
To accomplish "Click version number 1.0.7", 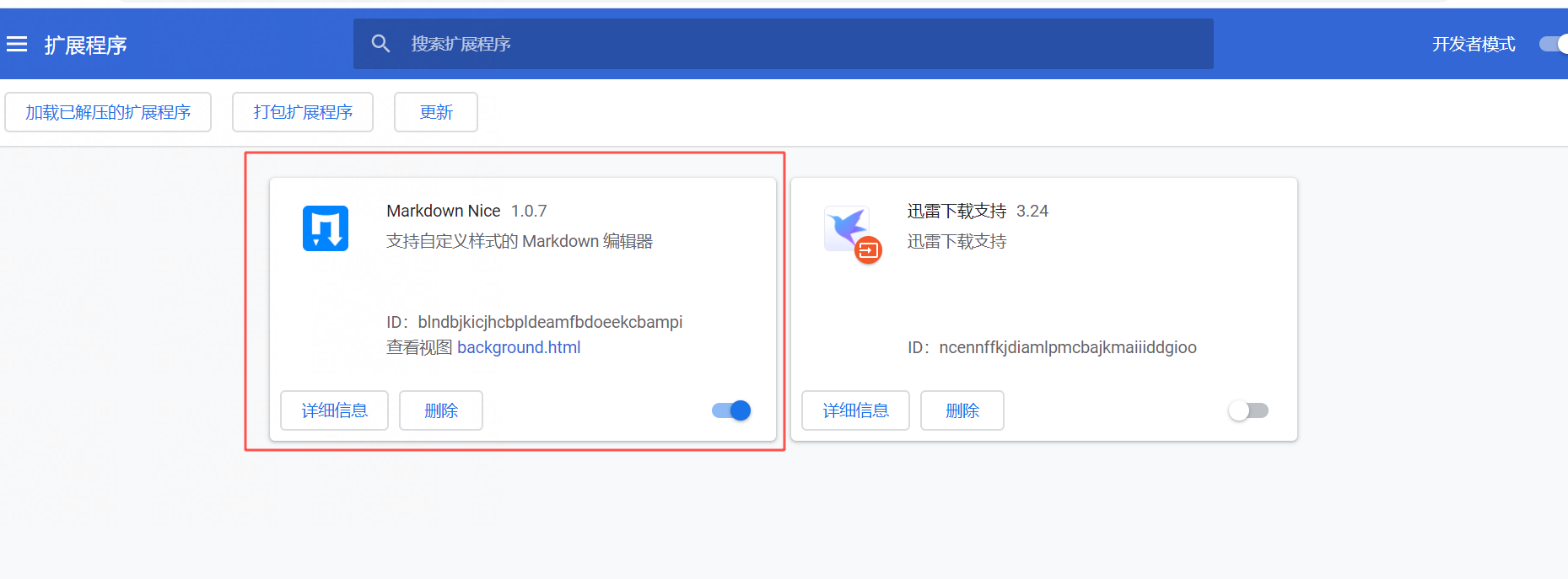I will (529, 211).
